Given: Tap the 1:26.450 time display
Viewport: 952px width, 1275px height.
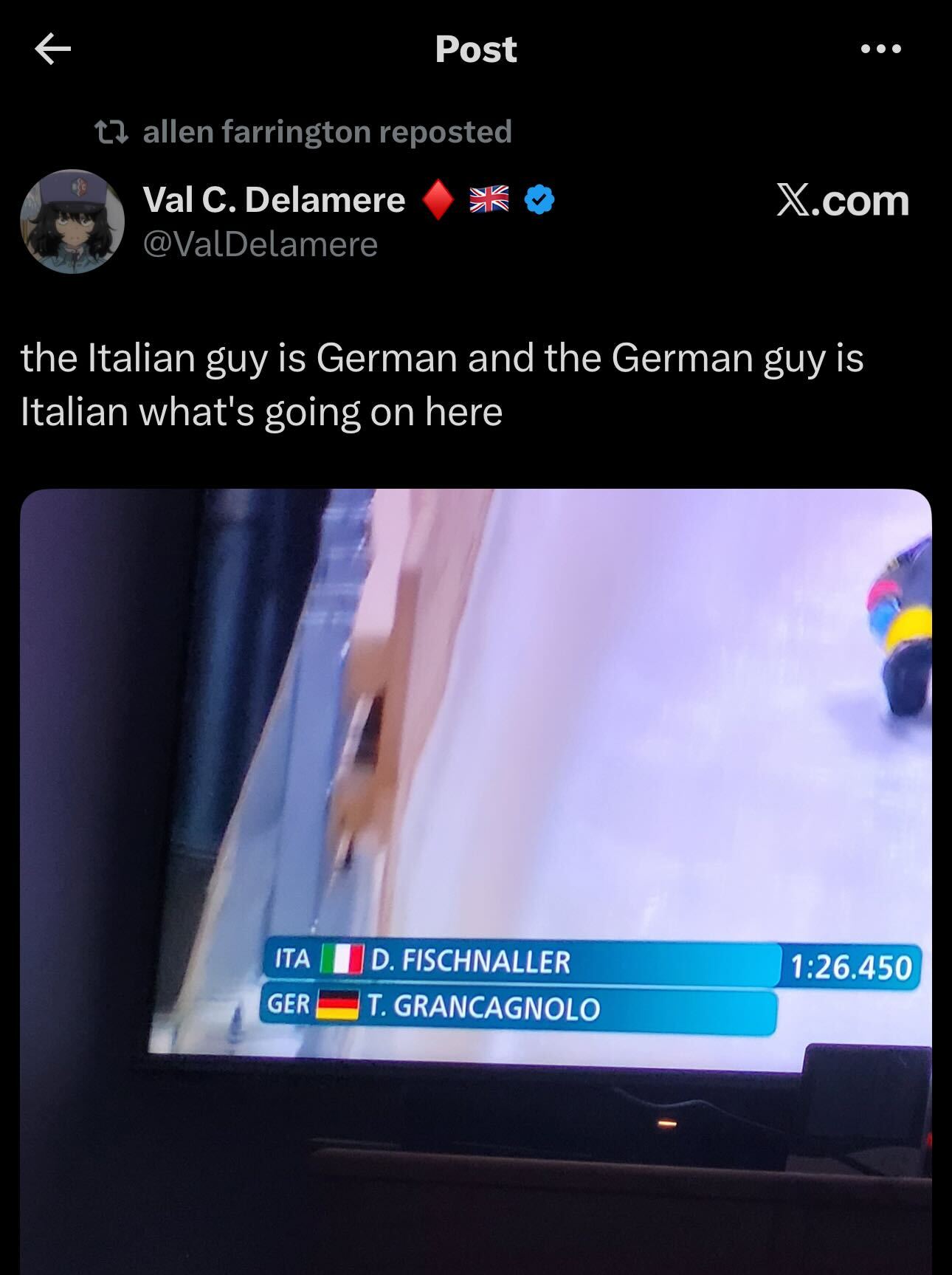Looking at the screenshot, I should point(852,966).
